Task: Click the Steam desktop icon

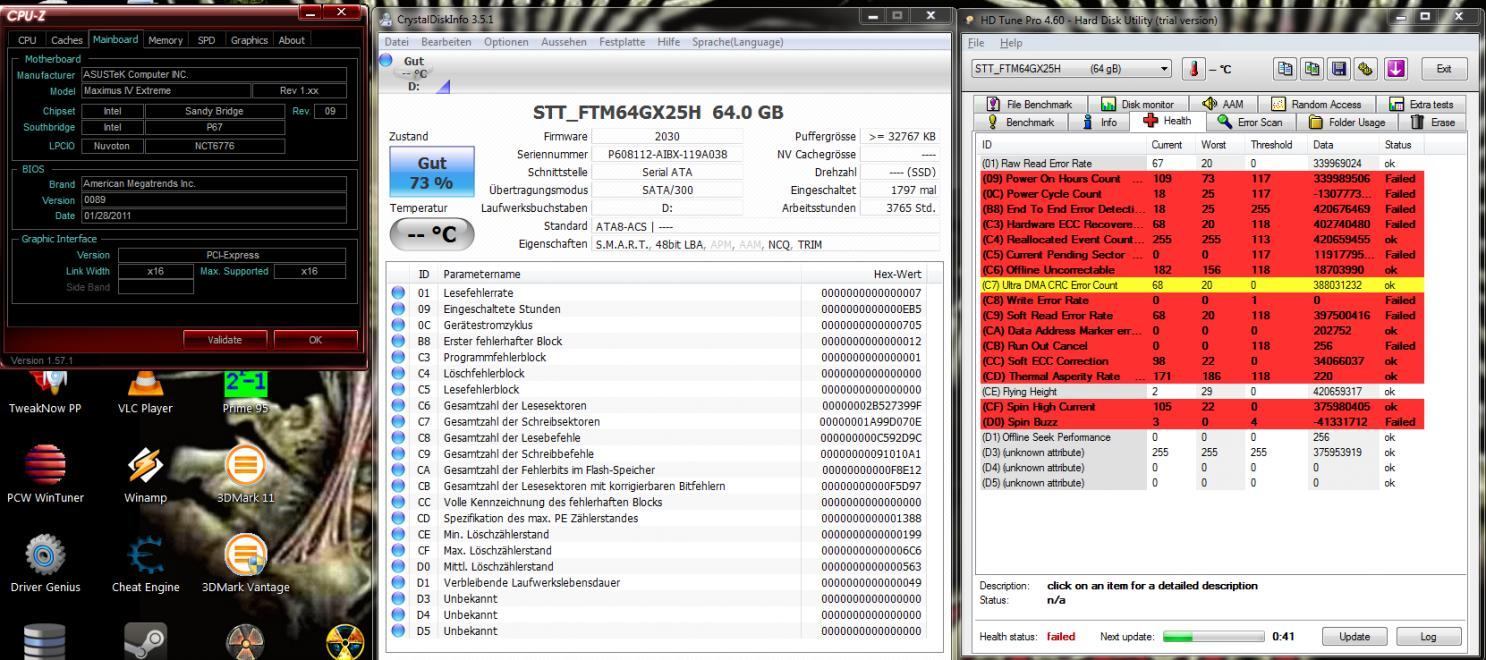Action: [x=145, y=640]
